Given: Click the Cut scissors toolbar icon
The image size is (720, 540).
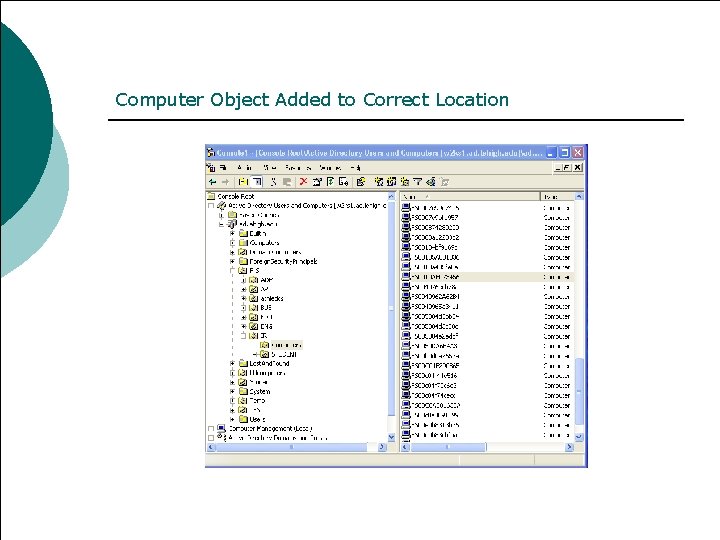Looking at the screenshot, I should pos(274,182).
